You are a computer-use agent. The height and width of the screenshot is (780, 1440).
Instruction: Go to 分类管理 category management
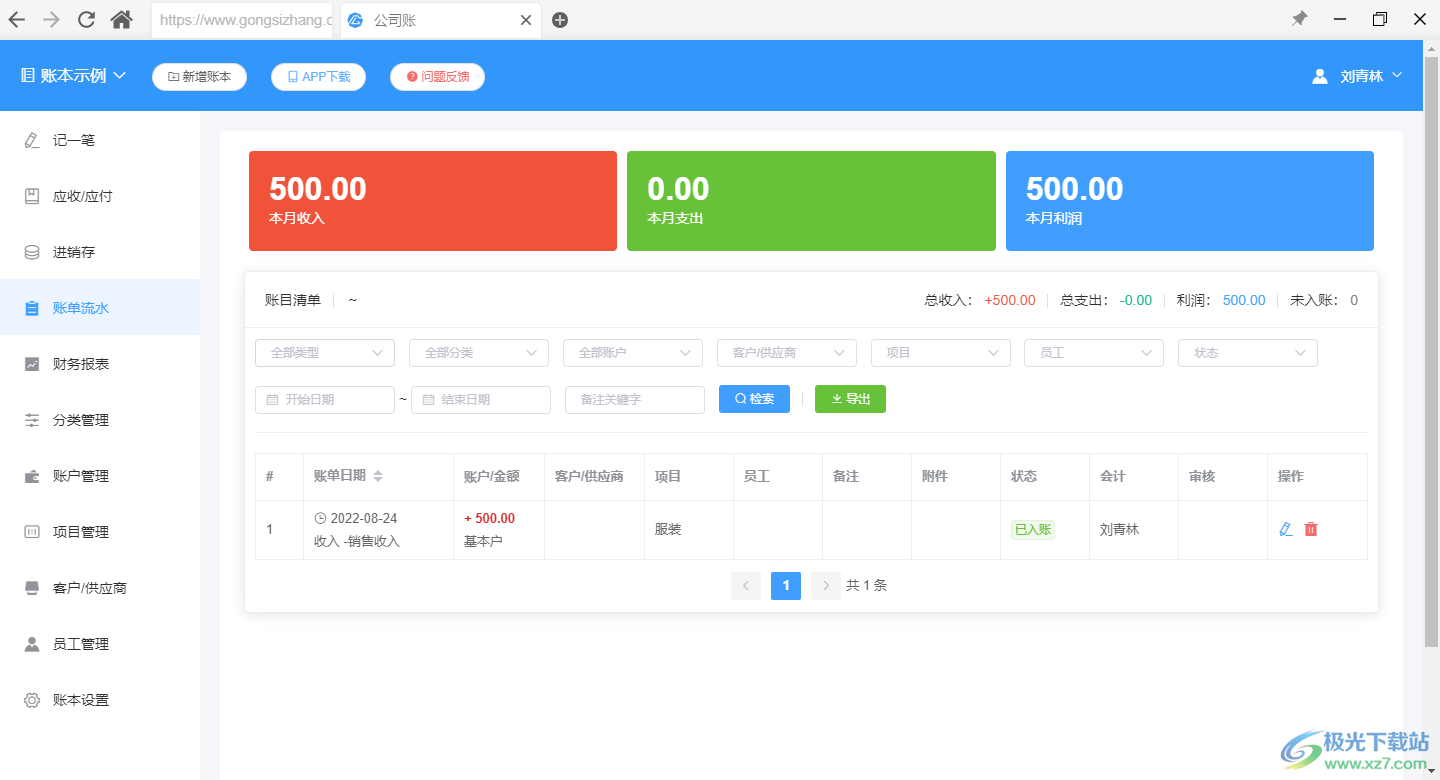tap(78, 420)
